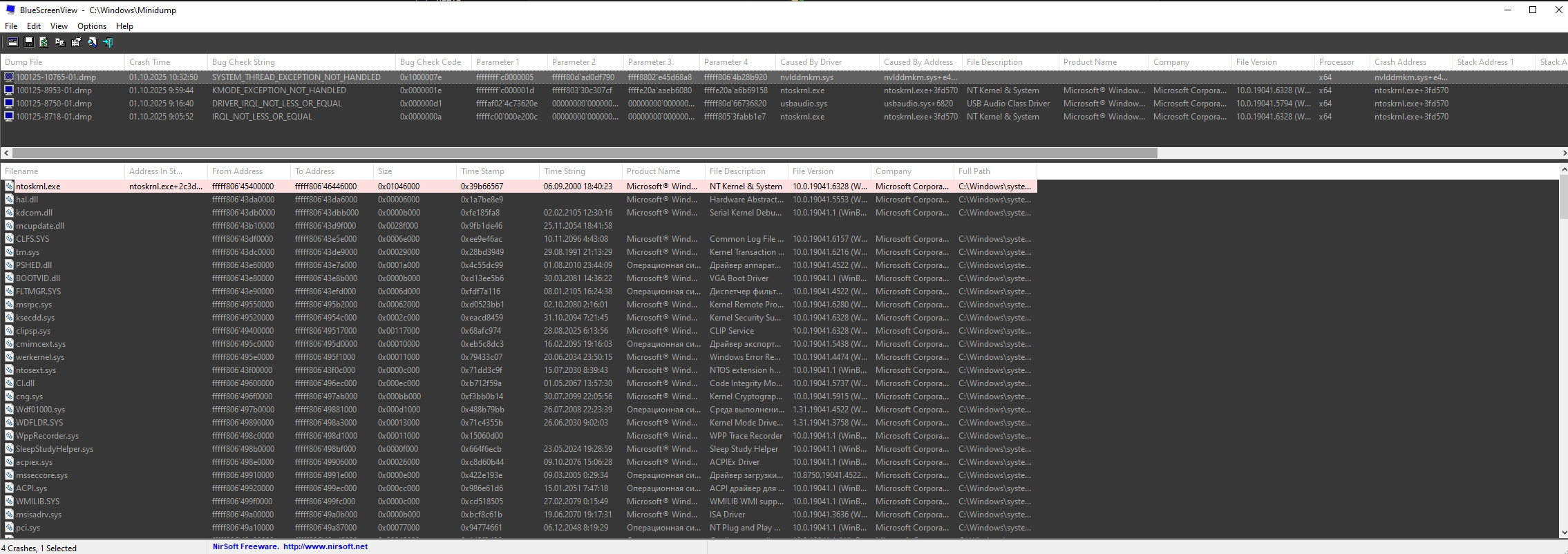Open the File menu
This screenshot has width=1568, height=554.
pos(11,26)
